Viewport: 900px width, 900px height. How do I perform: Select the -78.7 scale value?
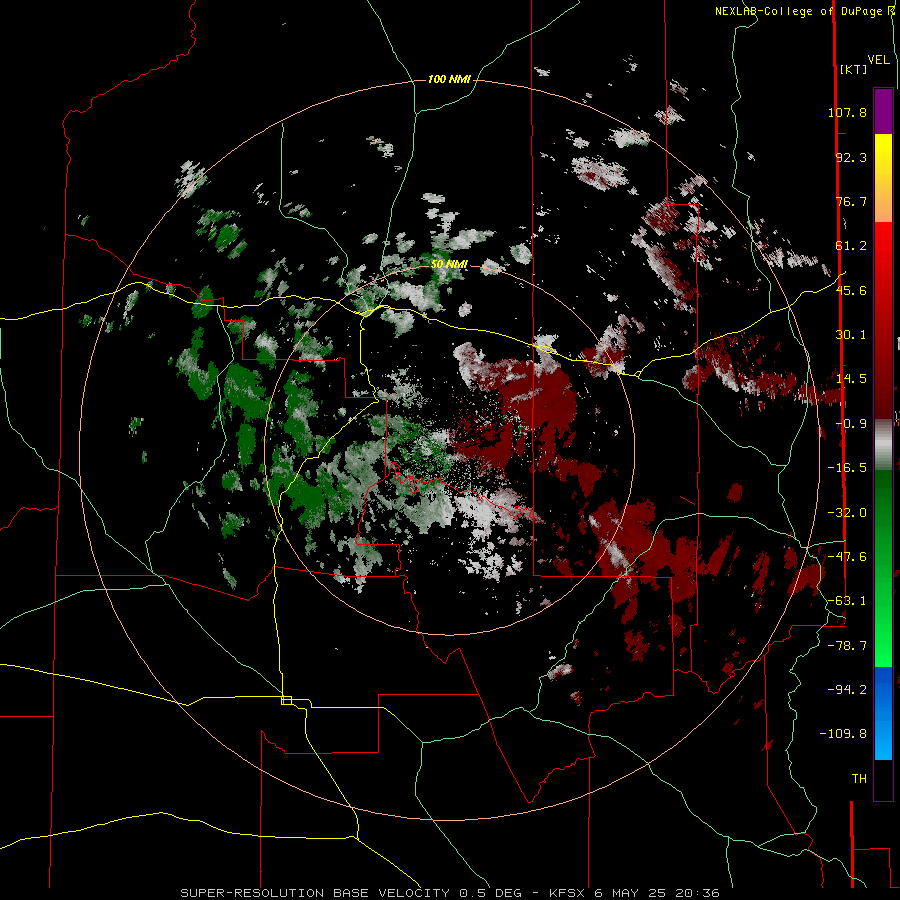click(847, 646)
